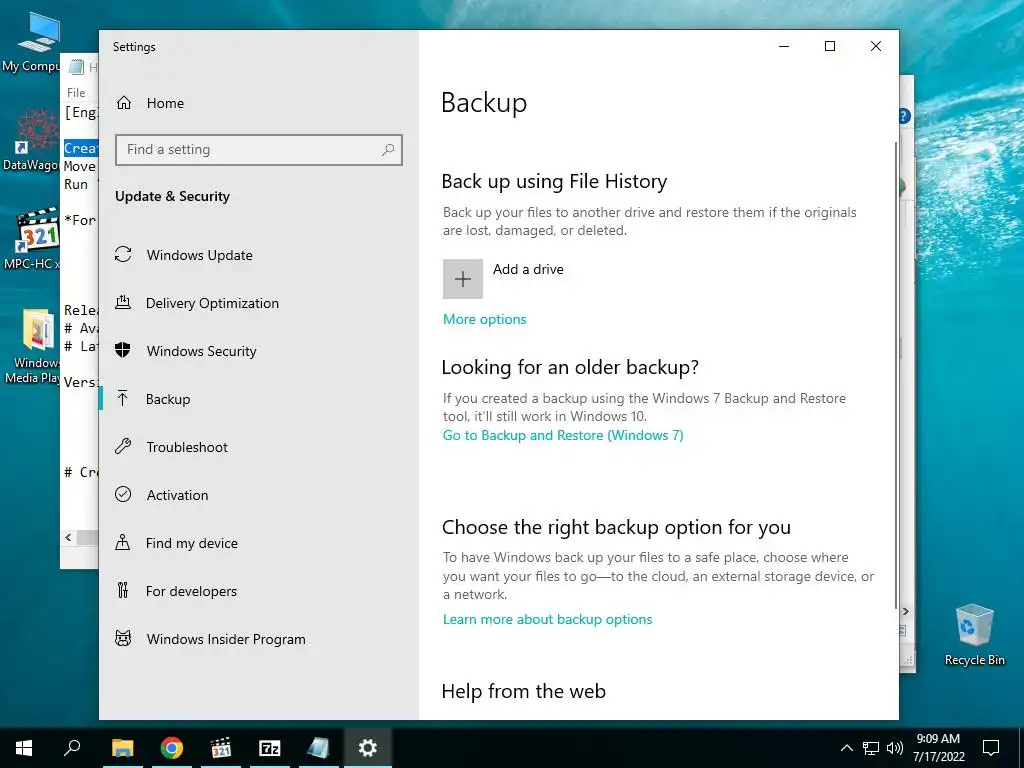Open 7-Zip from the taskbar
The height and width of the screenshot is (768, 1024).
point(270,748)
